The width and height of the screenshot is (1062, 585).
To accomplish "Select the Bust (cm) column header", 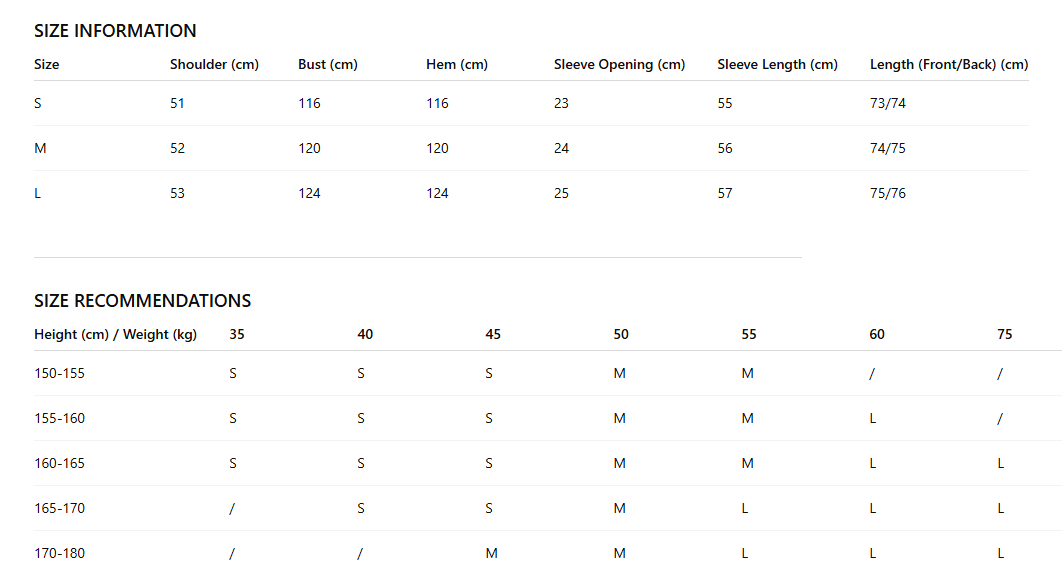I will click(328, 64).
